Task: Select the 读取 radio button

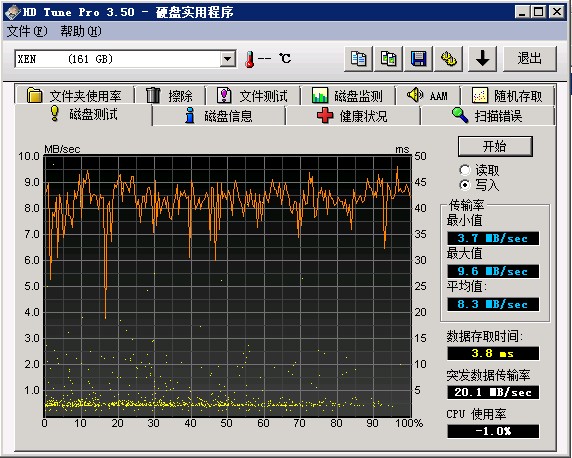Action: pyautogui.click(x=465, y=170)
